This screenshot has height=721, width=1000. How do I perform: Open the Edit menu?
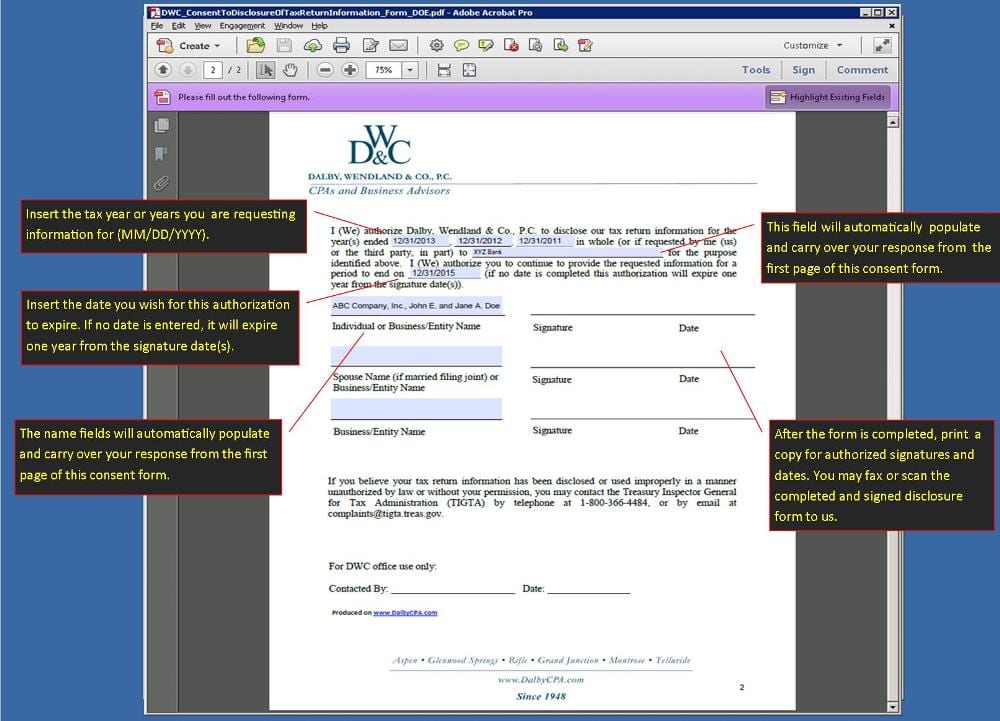(x=179, y=26)
